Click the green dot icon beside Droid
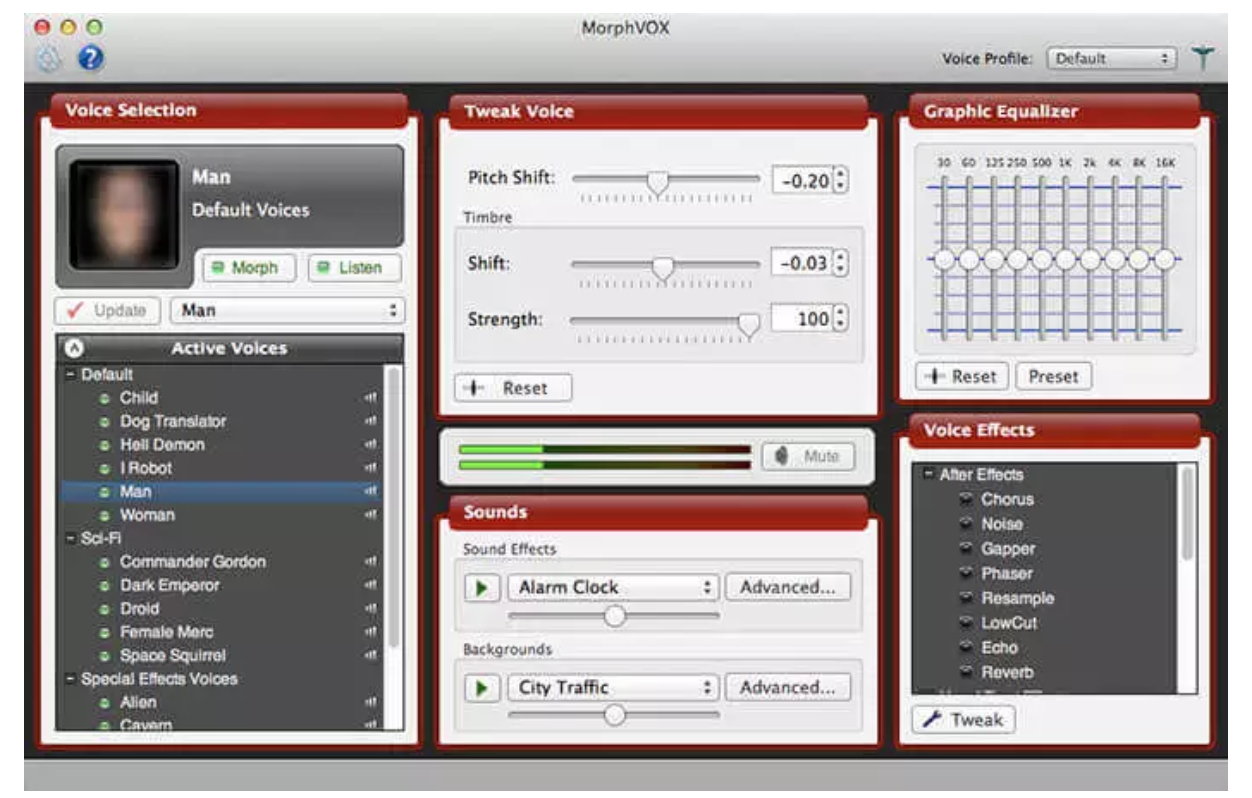The height and width of the screenshot is (798, 1252). [x=104, y=609]
